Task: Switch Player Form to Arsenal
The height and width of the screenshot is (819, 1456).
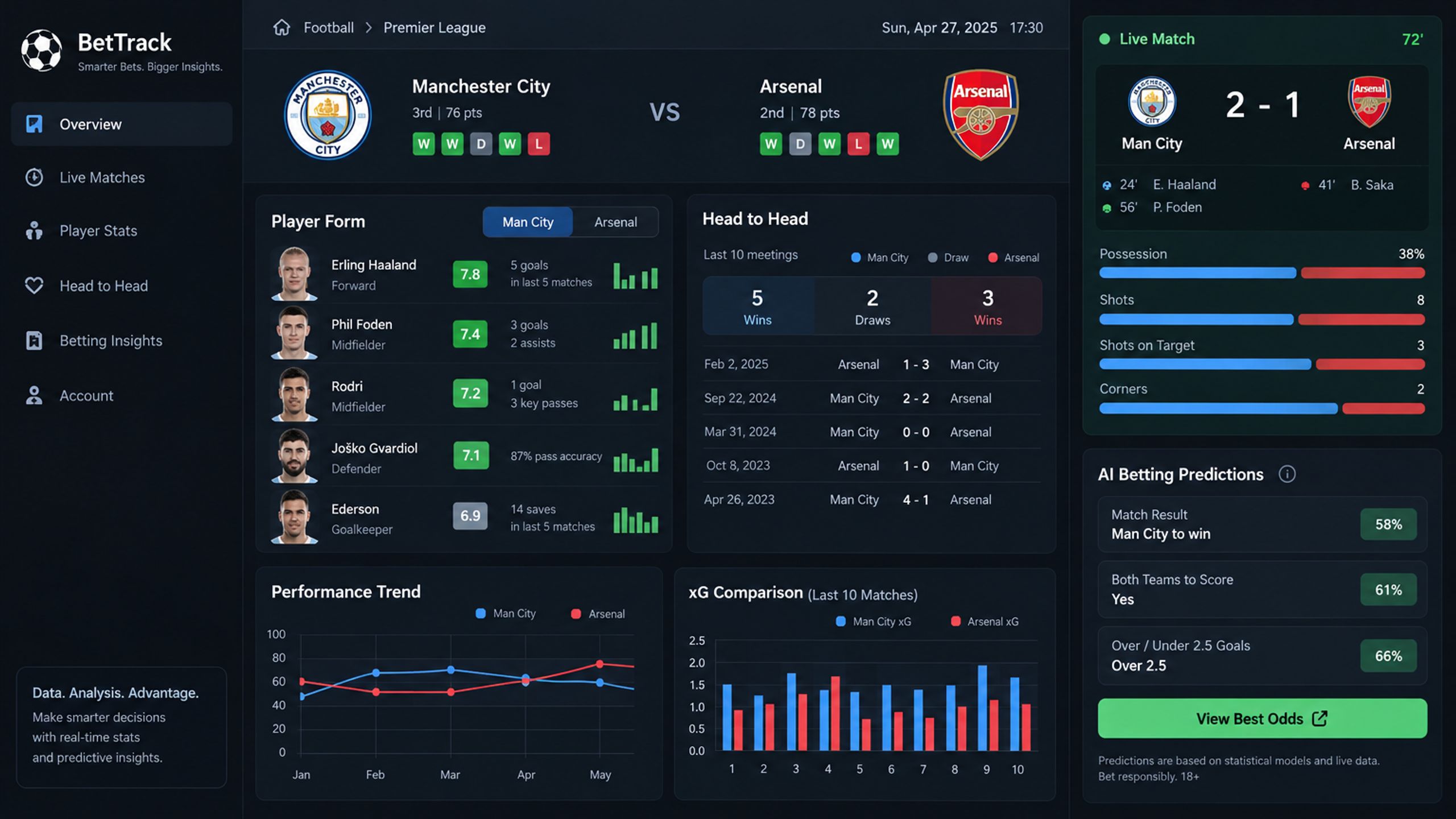Action: click(x=615, y=222)
